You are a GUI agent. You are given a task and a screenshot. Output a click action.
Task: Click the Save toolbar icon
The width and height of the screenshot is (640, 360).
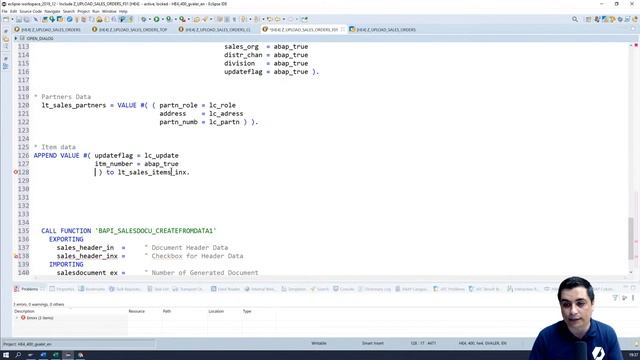[19, 19]
